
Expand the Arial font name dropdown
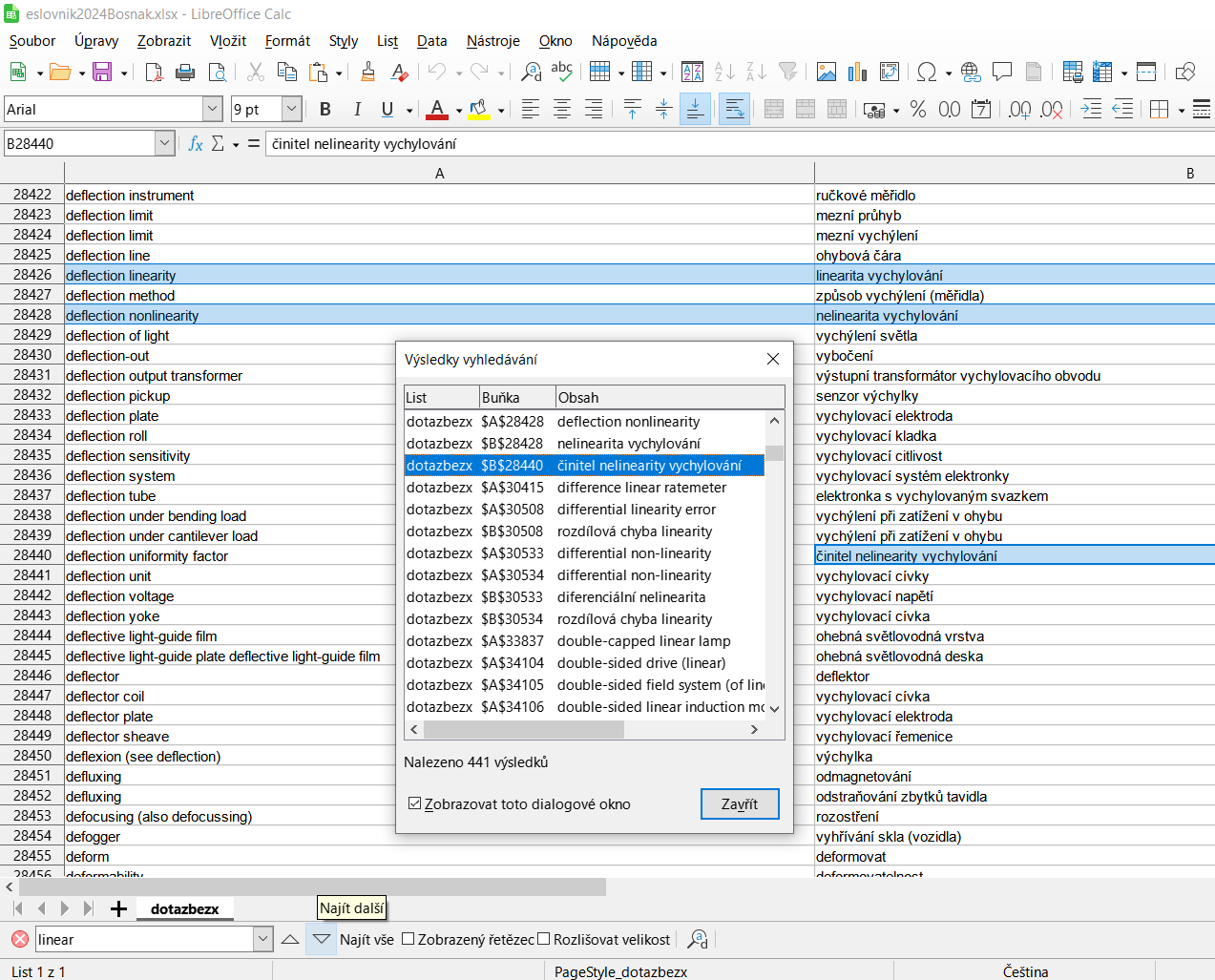(x=213, y=110)
